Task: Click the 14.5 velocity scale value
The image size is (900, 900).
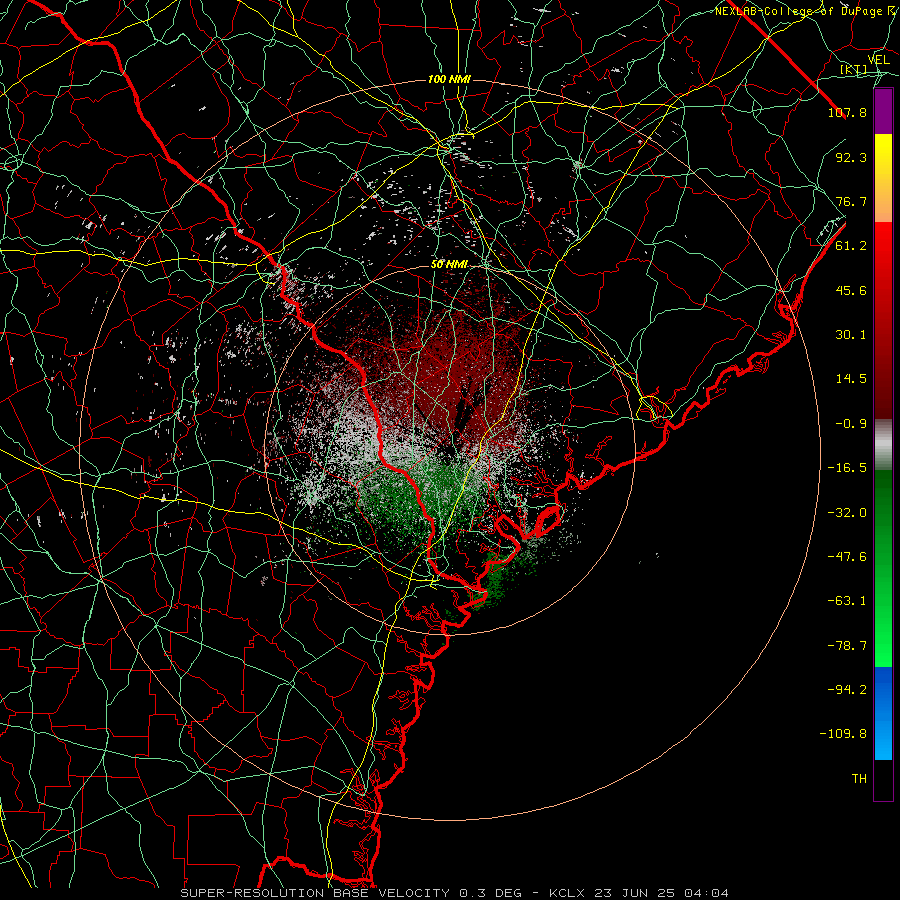Action: pyautogui.click(x=851, y=379)
